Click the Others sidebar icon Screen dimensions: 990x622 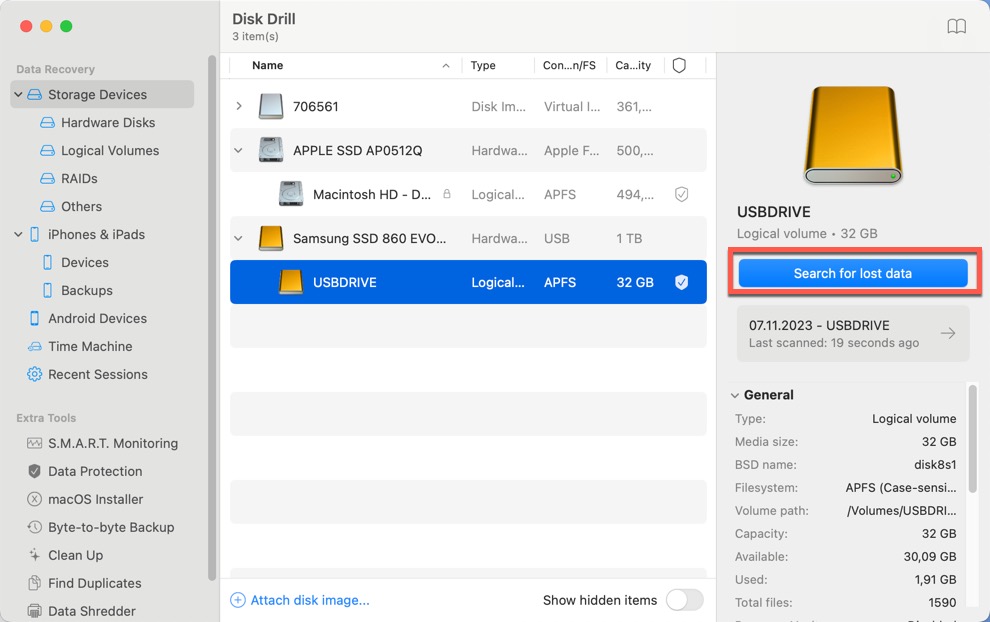tap(47, 206)
